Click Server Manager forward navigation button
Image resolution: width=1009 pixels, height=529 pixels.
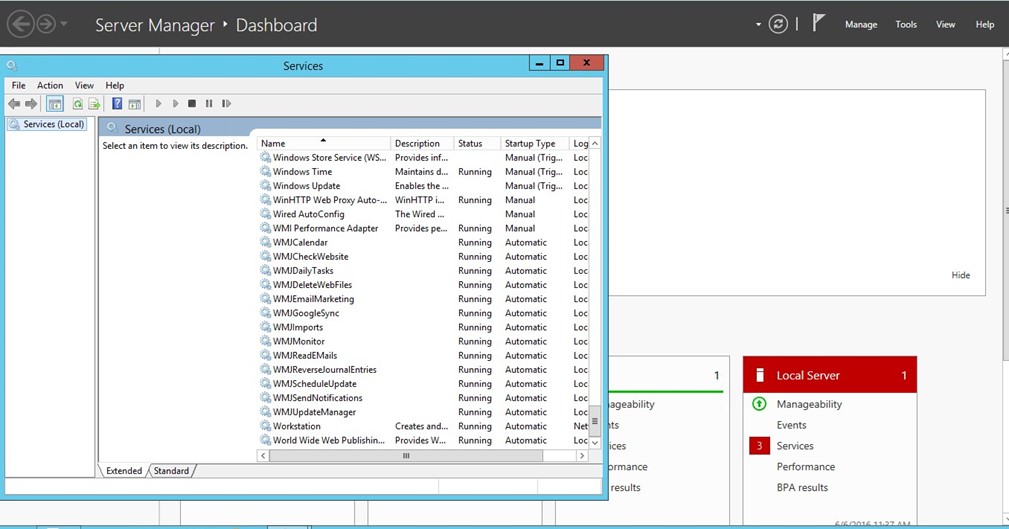pyautogui.click(x=46, y=24)
